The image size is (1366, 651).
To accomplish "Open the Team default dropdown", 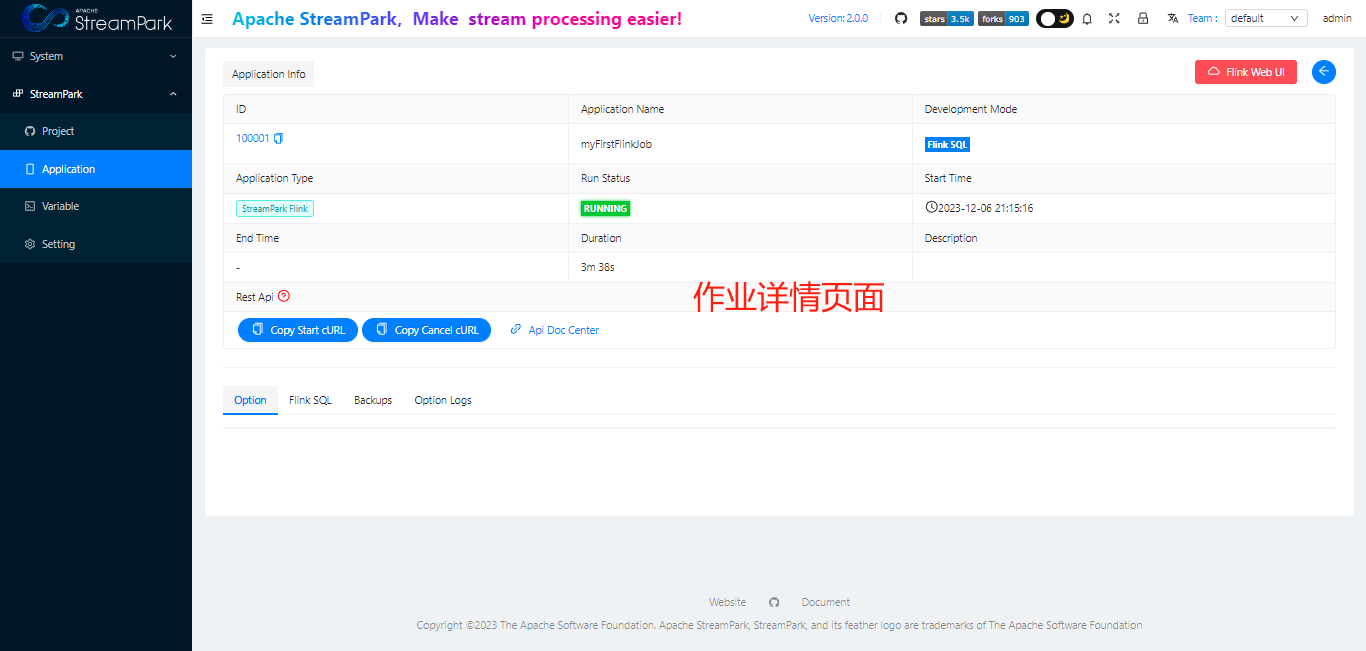I will click(1266, 18).
